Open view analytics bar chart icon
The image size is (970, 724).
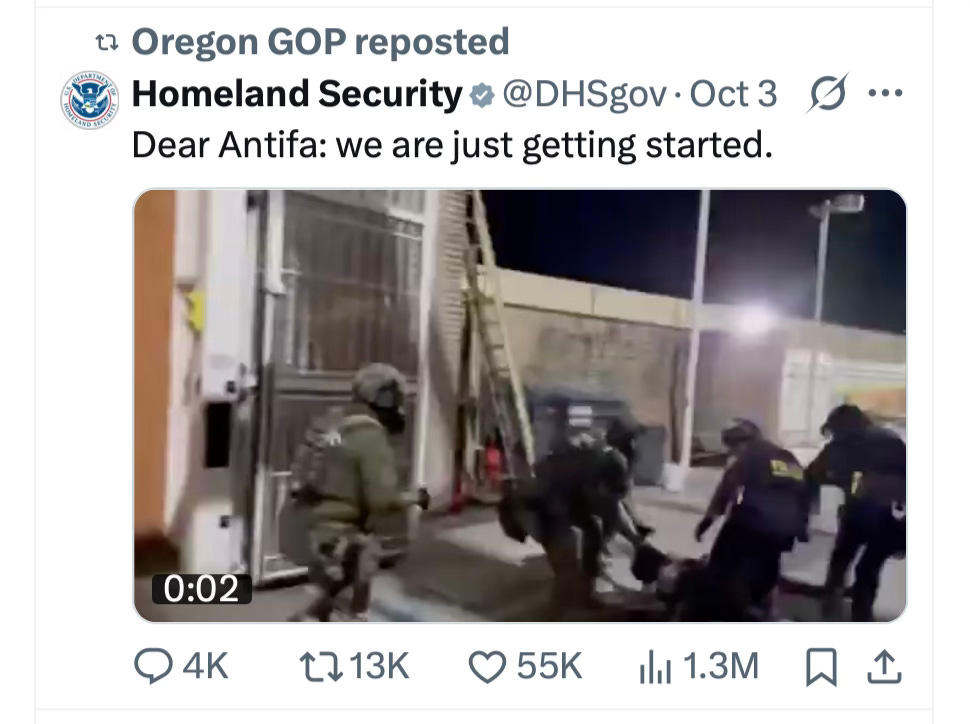click(655, 666)
